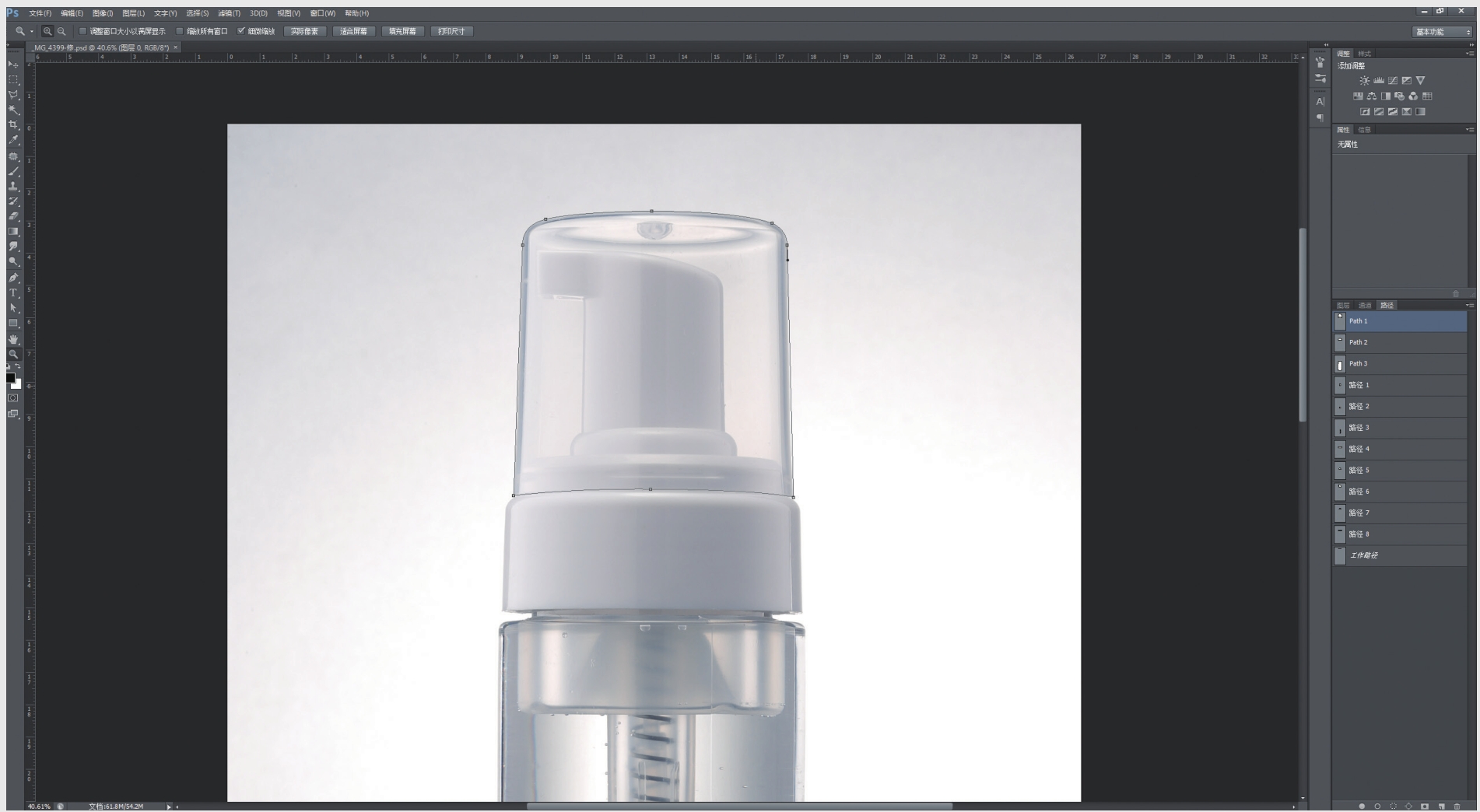Load path as a selection
The width and height of the screenshot is (1480, 812).
(1393, 807)
